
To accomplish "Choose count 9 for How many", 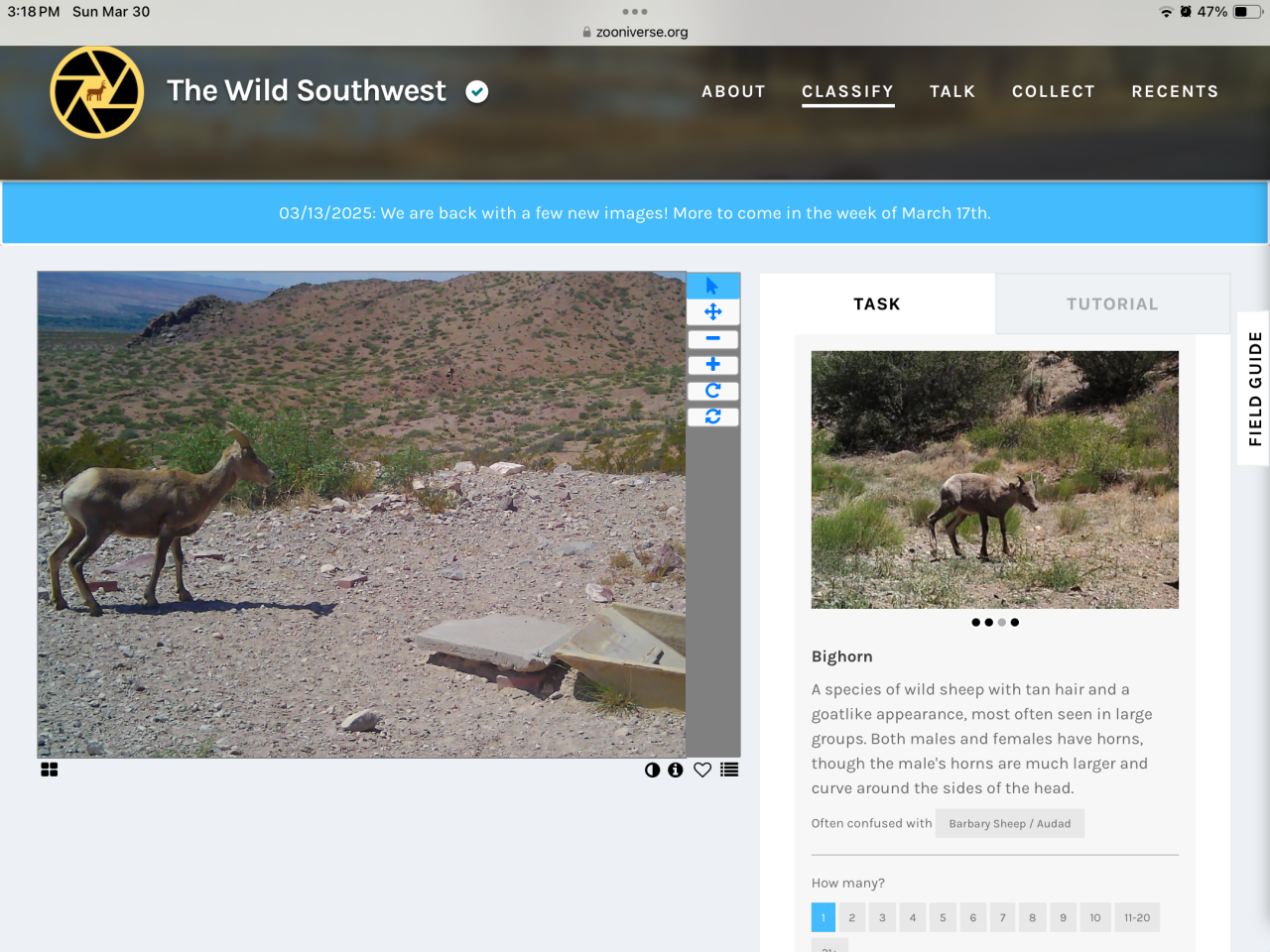I will coord(1063,917).
